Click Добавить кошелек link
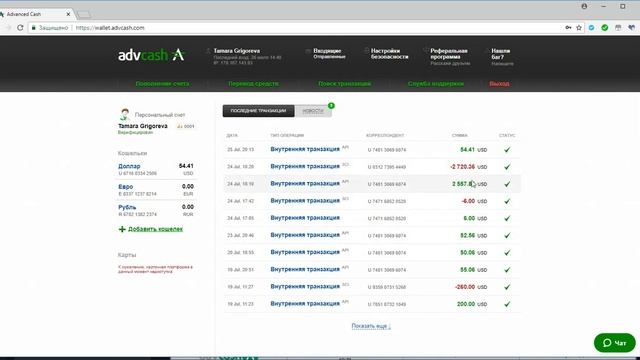Viewport: 640px width, 360px height. 156,229
